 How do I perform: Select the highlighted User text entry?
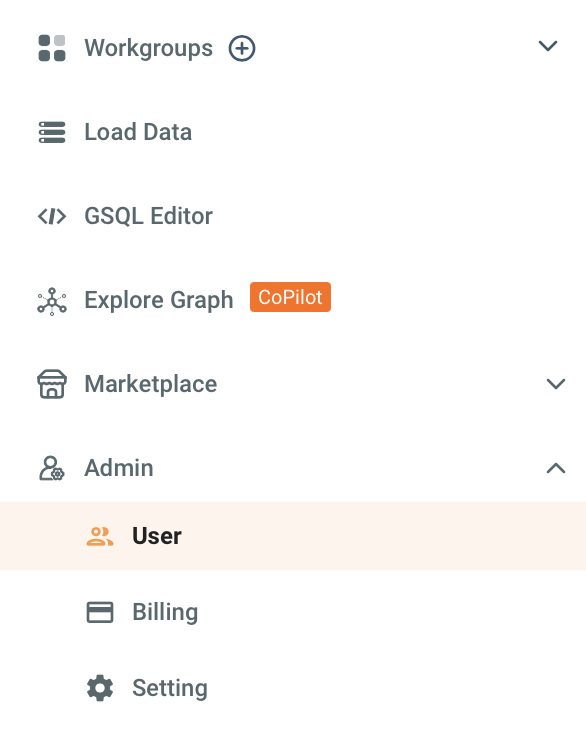click(157, 536)
